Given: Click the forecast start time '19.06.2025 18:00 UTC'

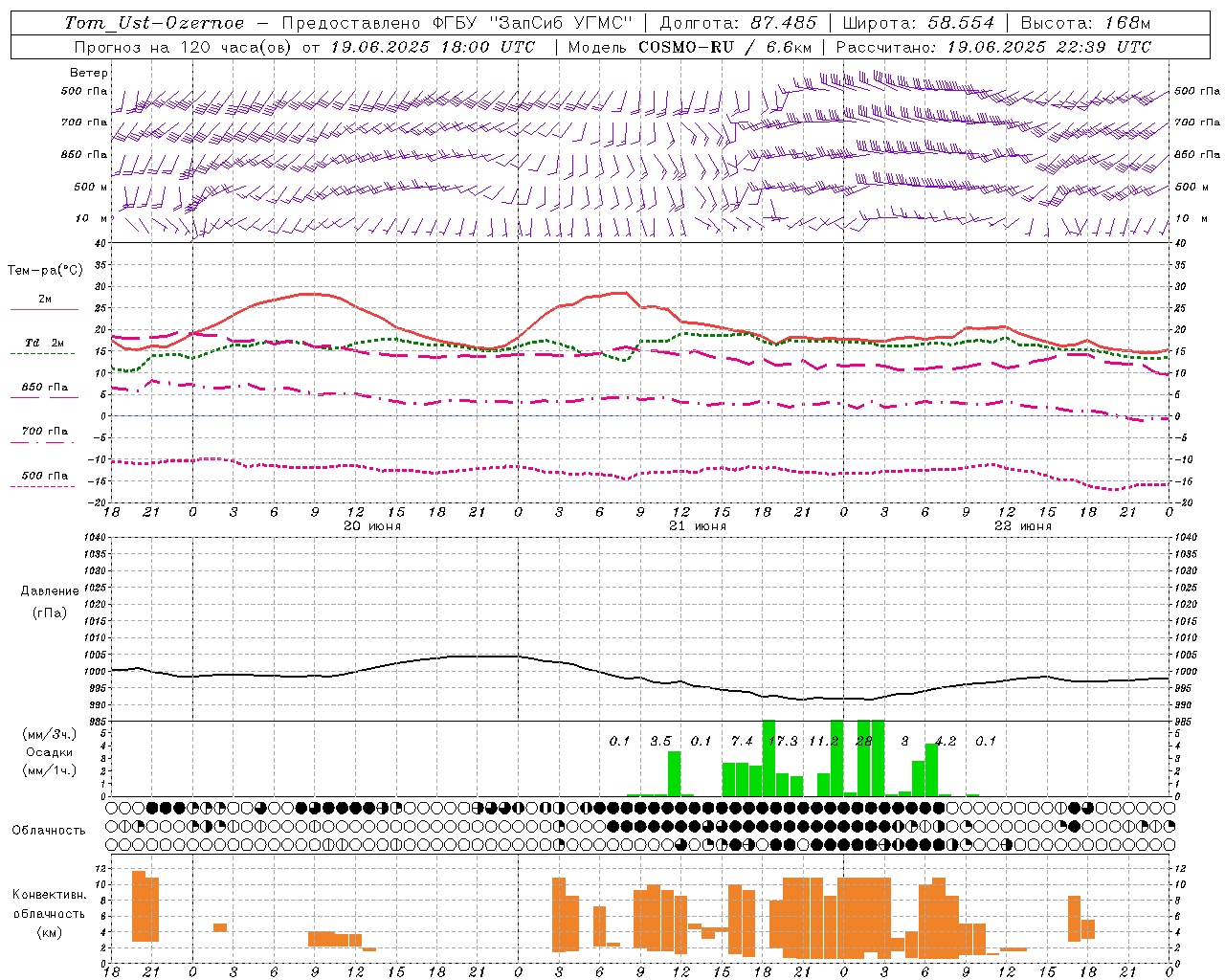Looking at the screenshot, I should point(433,47).
